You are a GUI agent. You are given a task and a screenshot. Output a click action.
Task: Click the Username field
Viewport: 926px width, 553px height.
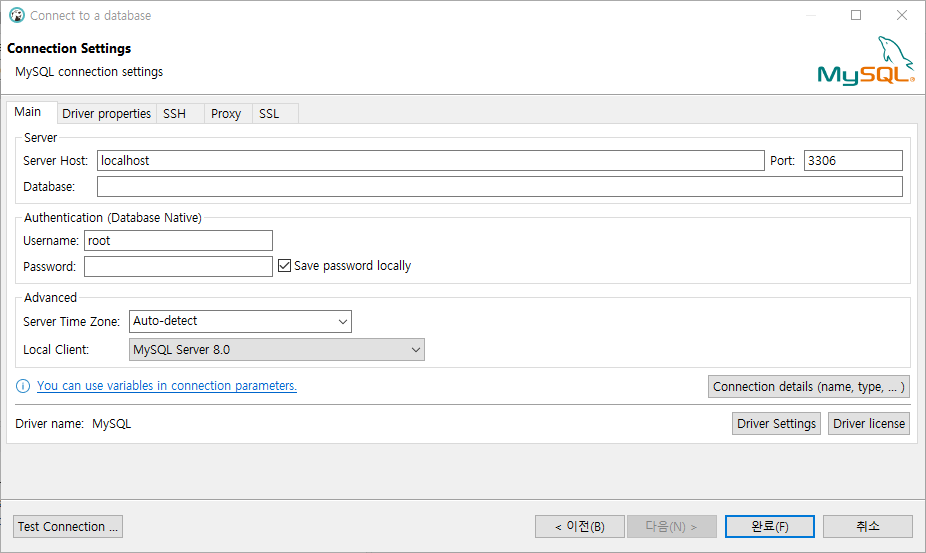pos(178,240)
